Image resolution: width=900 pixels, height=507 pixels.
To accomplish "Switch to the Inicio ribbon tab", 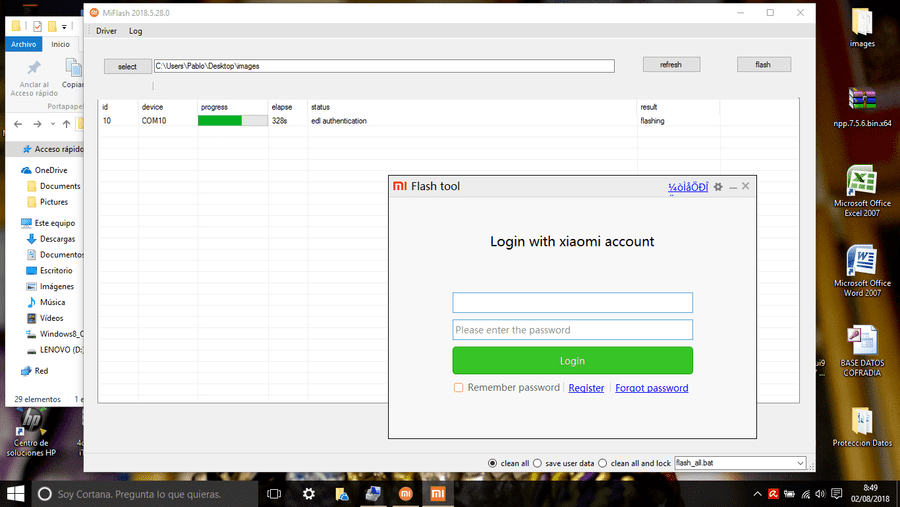I will click(60, 44).
